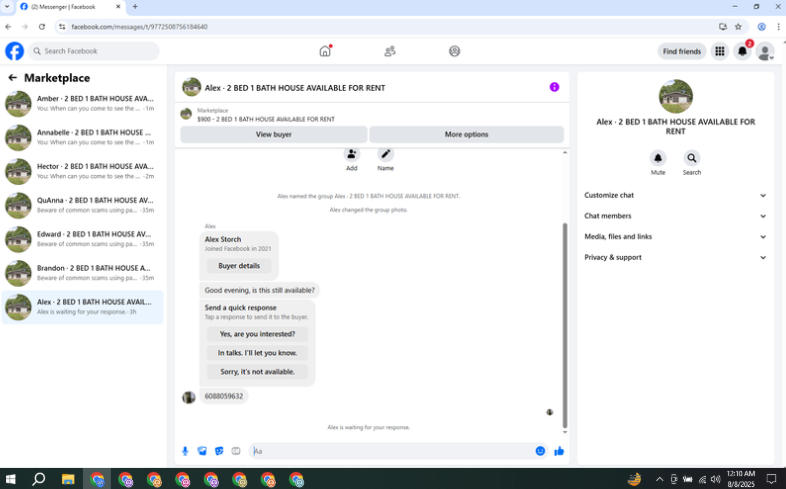Open the Chrome profile icon in toolbar
This screenshot has height=489, width=786.
point(761,27)
